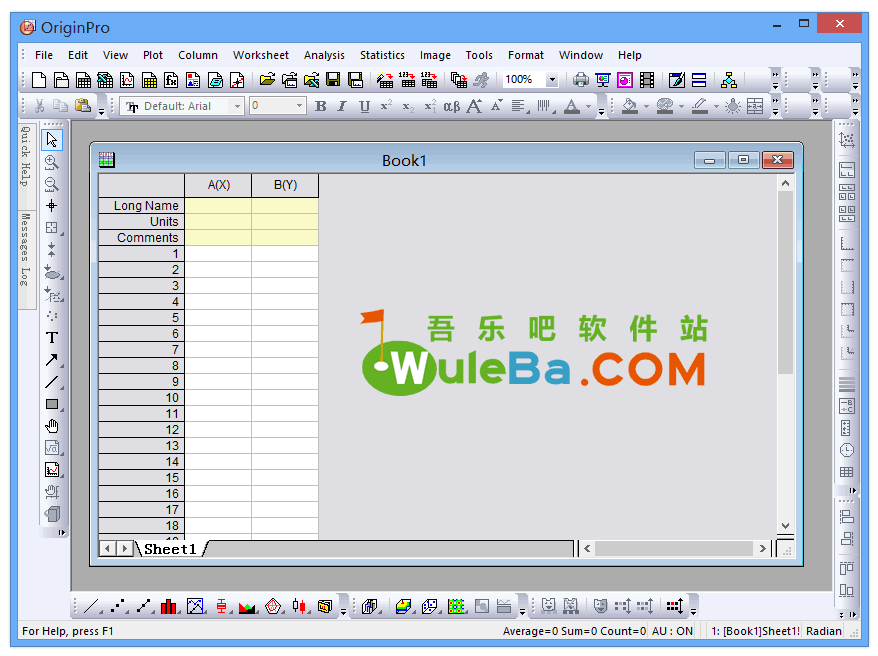Click the A(X) column header

tap(218, 185)
